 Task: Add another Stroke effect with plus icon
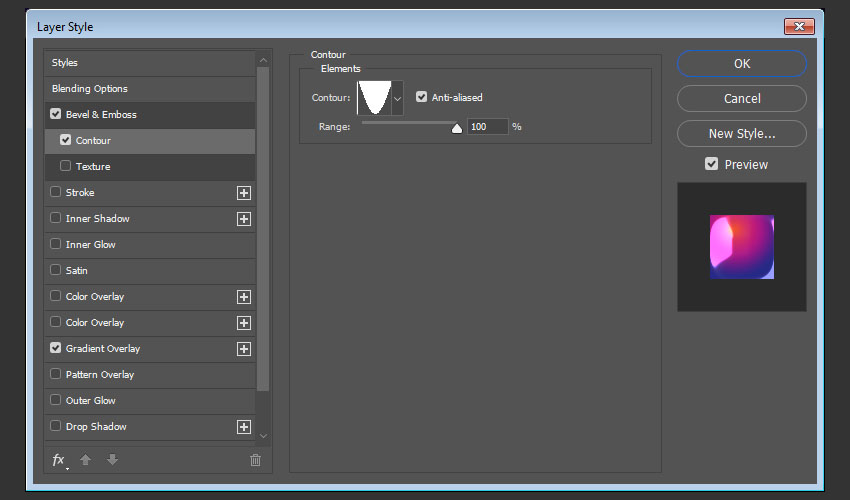coord(243,193)
